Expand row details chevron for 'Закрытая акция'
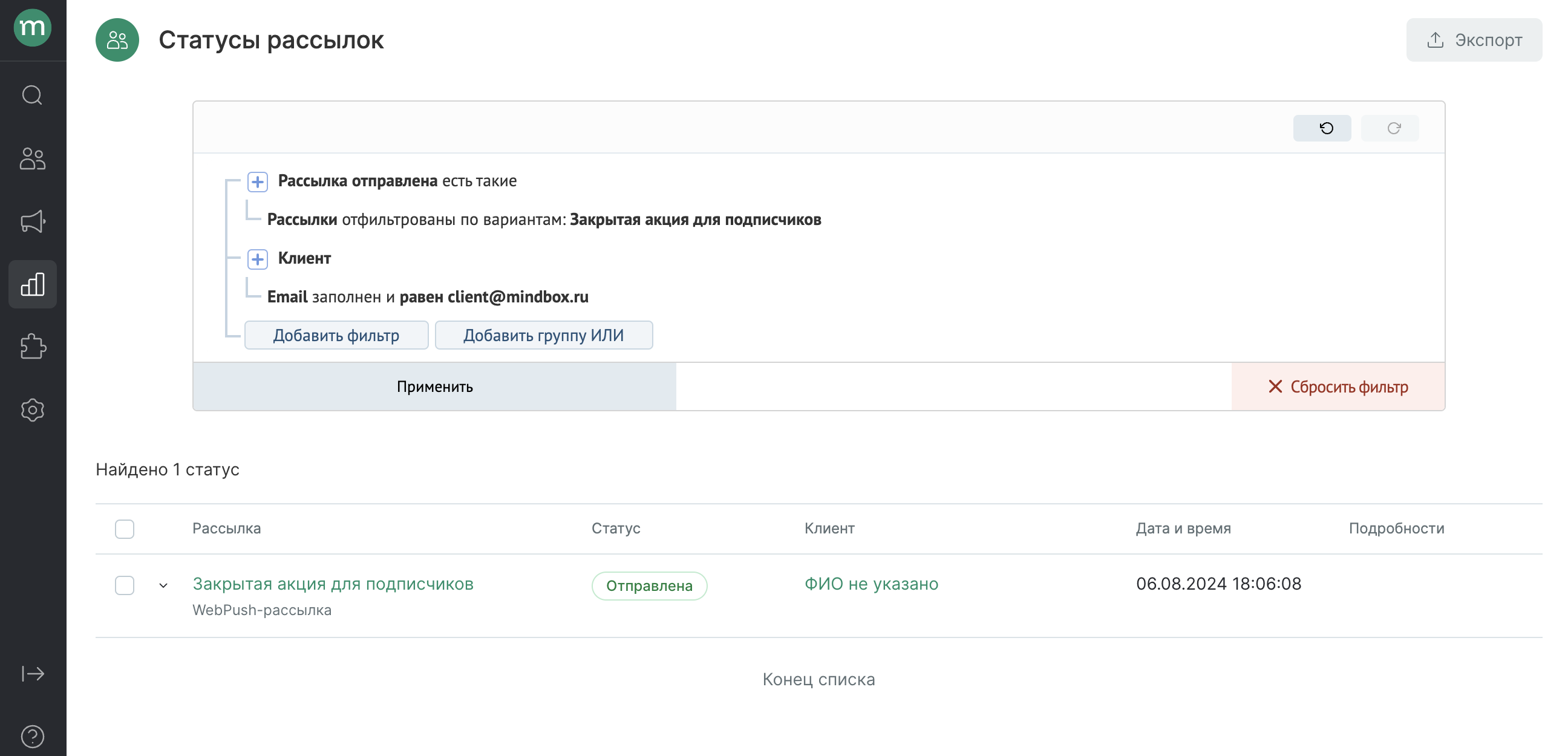 163,585
